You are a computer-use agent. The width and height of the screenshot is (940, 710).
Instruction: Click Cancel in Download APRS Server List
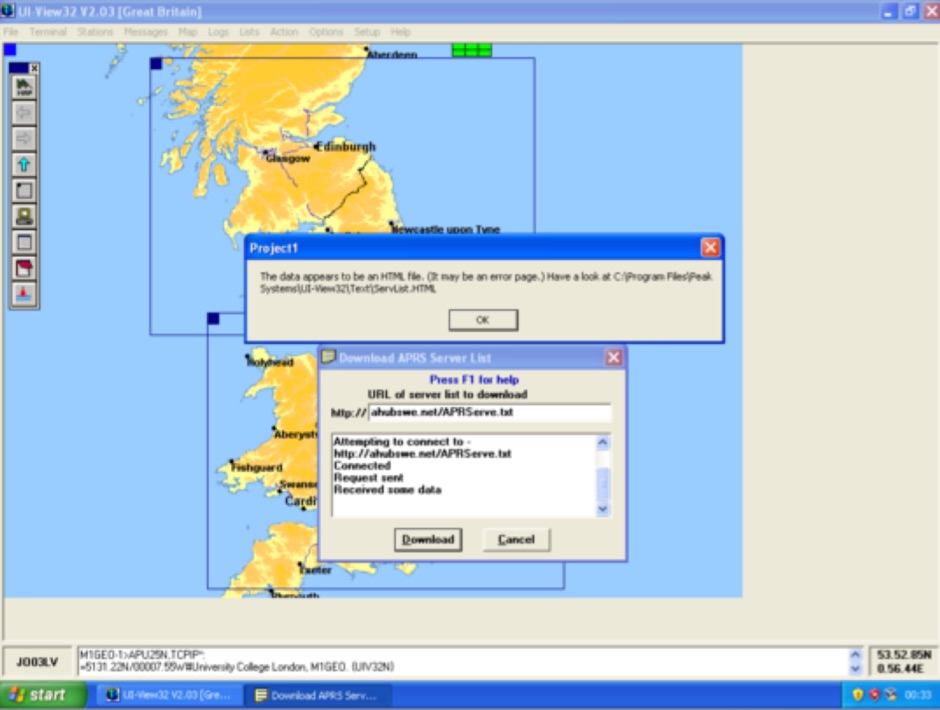(516, 539)
